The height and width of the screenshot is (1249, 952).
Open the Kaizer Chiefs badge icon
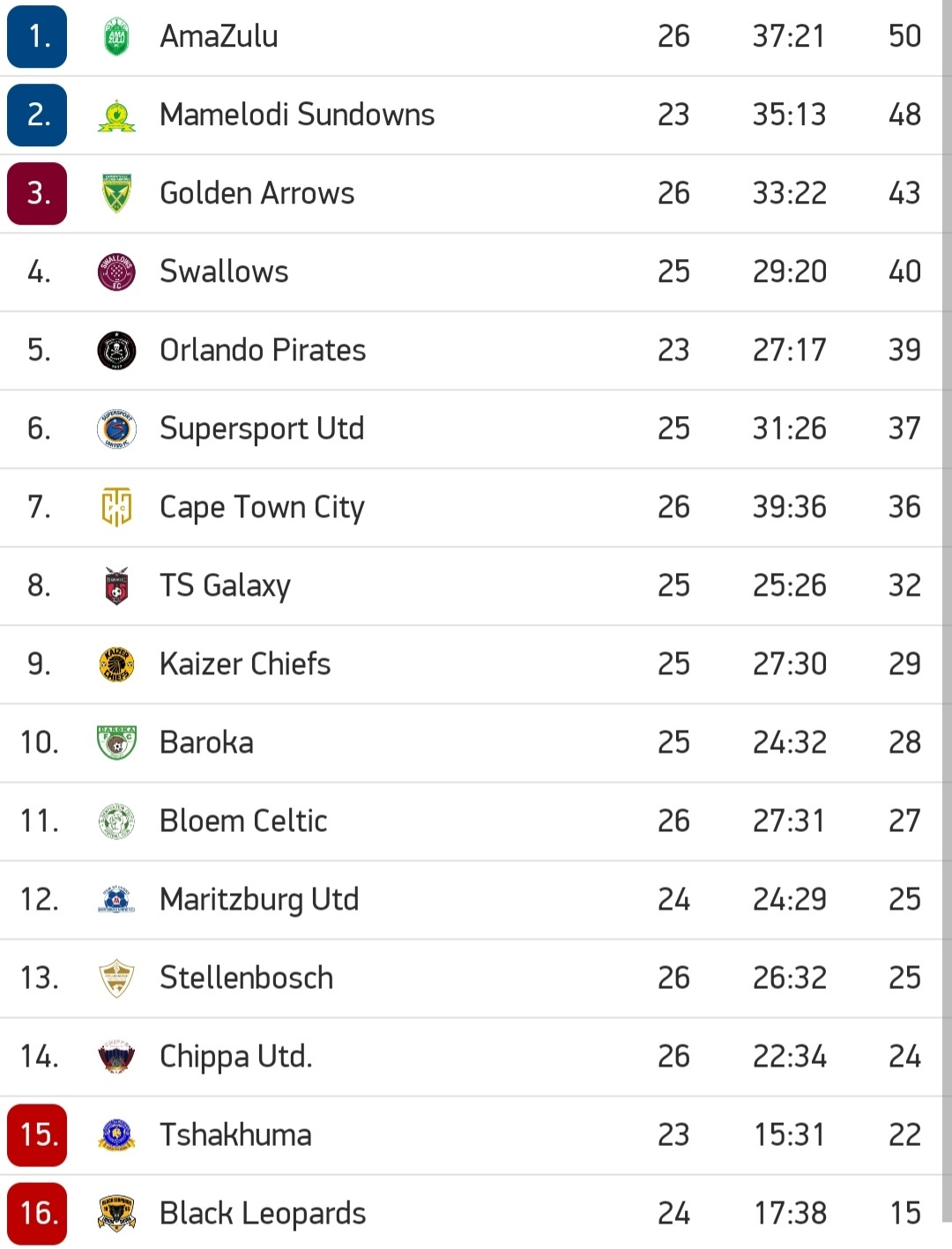tap(116, 665)
